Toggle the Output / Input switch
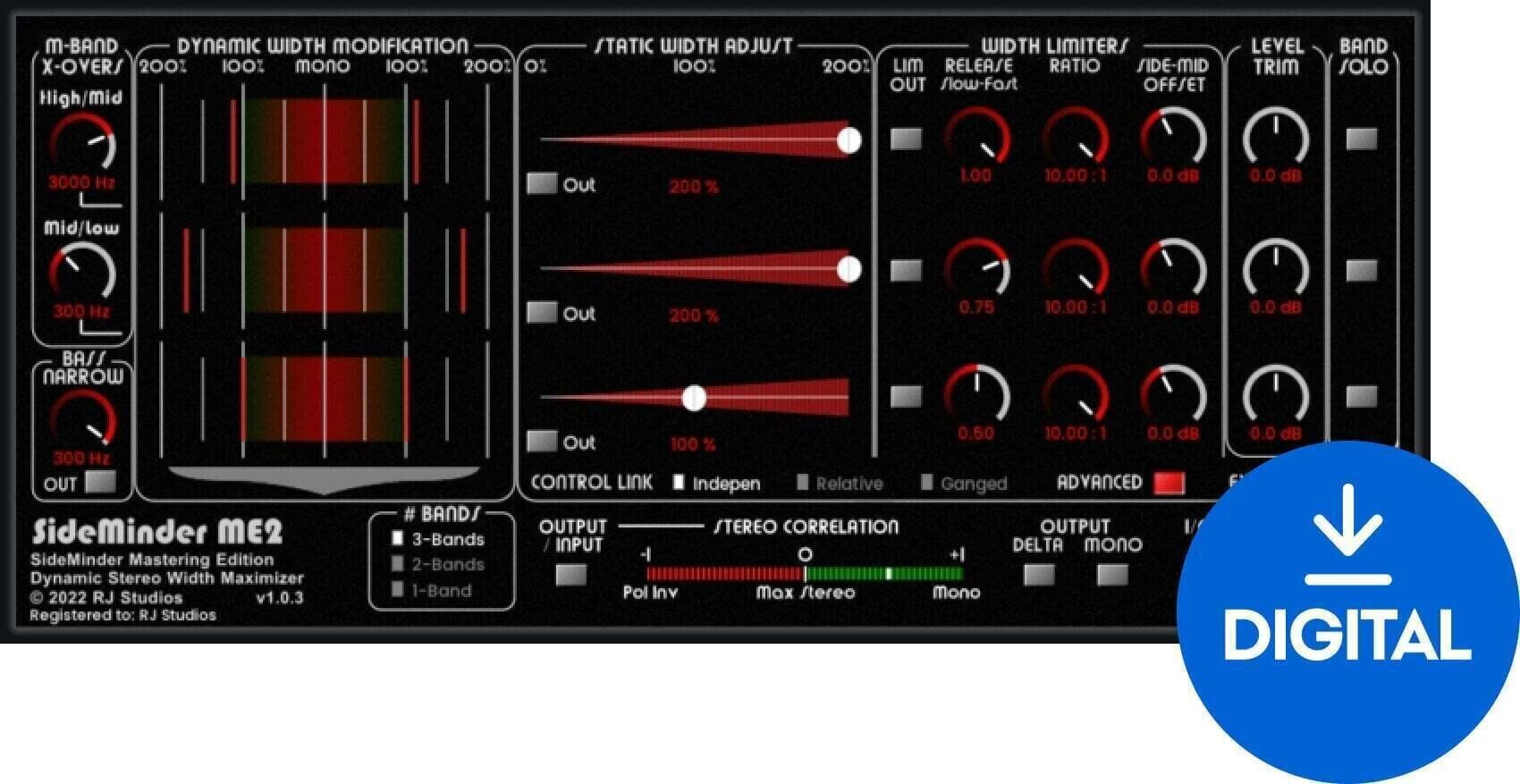Image resolution: width=1520 pixels, height=784 pixels. pos(571,574)
